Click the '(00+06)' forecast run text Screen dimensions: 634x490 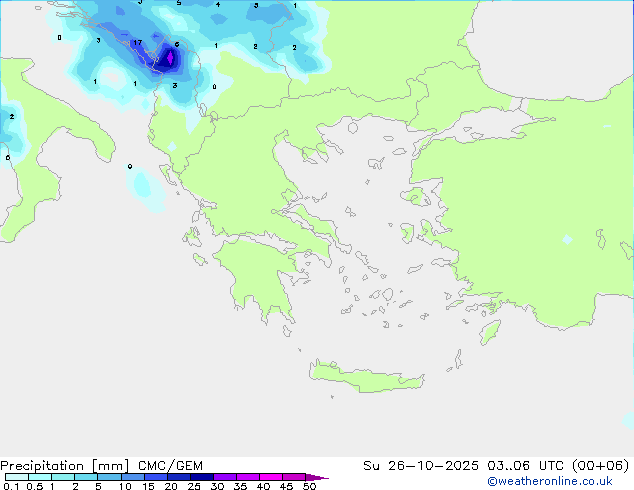pyautogui.click(x=601, y=466)
